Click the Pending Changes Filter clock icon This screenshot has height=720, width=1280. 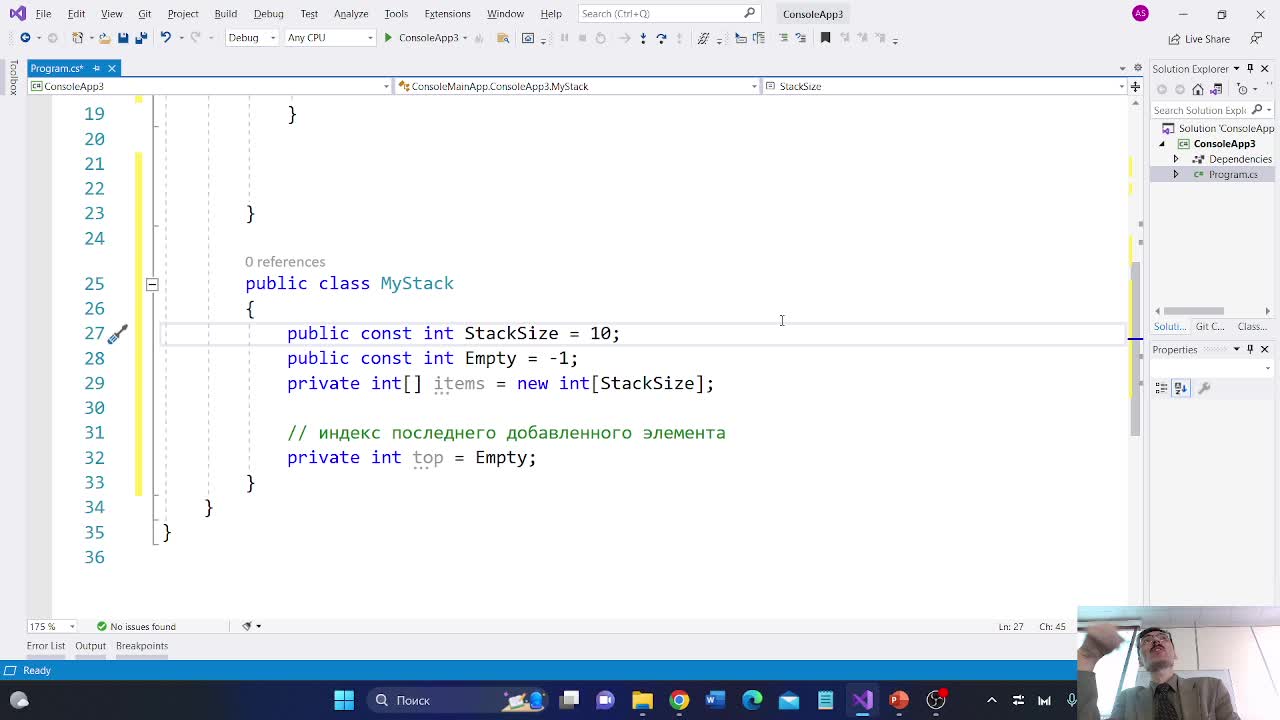[1242, 89]
